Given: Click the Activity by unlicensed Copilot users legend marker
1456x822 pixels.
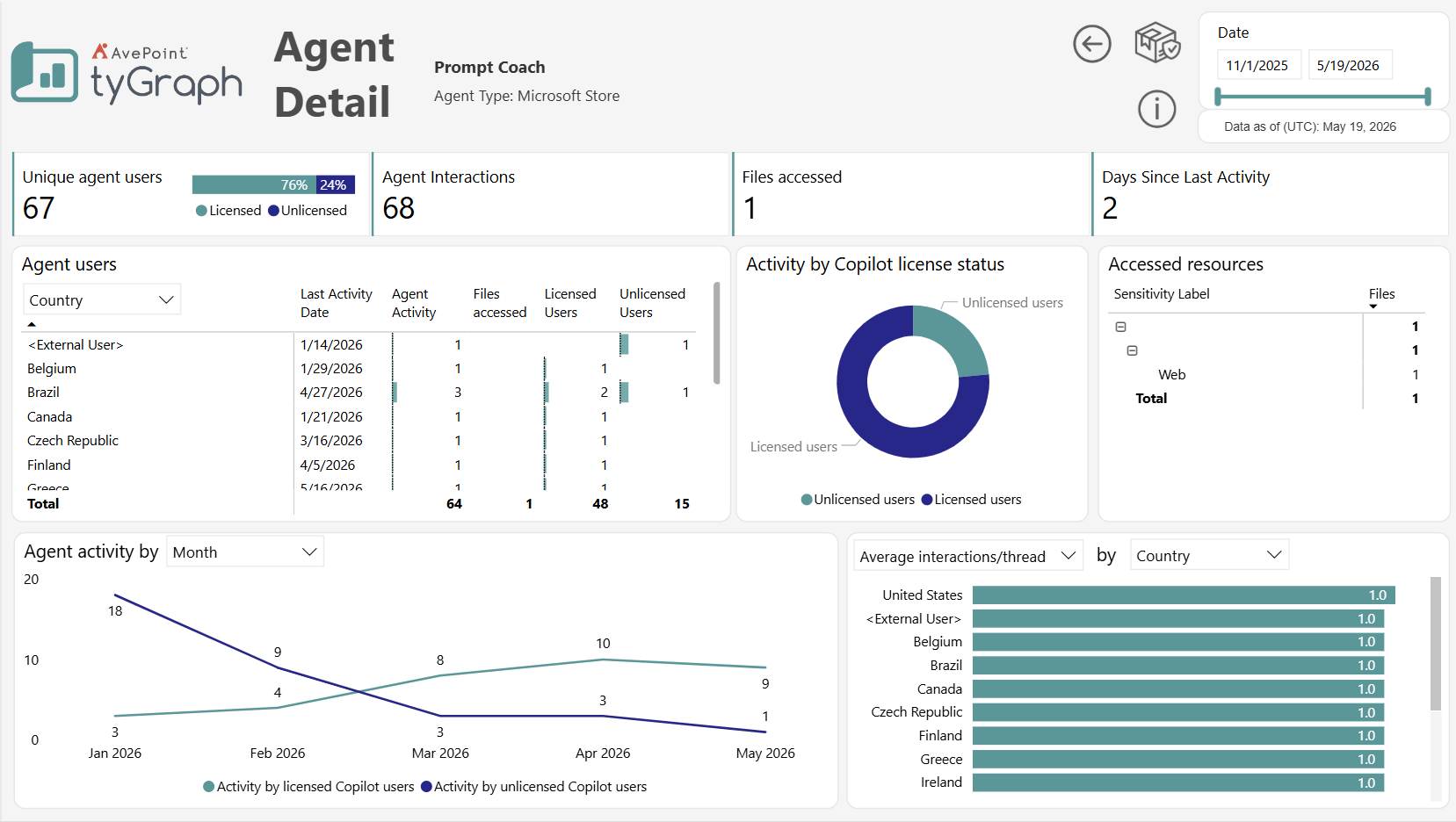Looking at the screenshot, I should (x=426, y=787).
